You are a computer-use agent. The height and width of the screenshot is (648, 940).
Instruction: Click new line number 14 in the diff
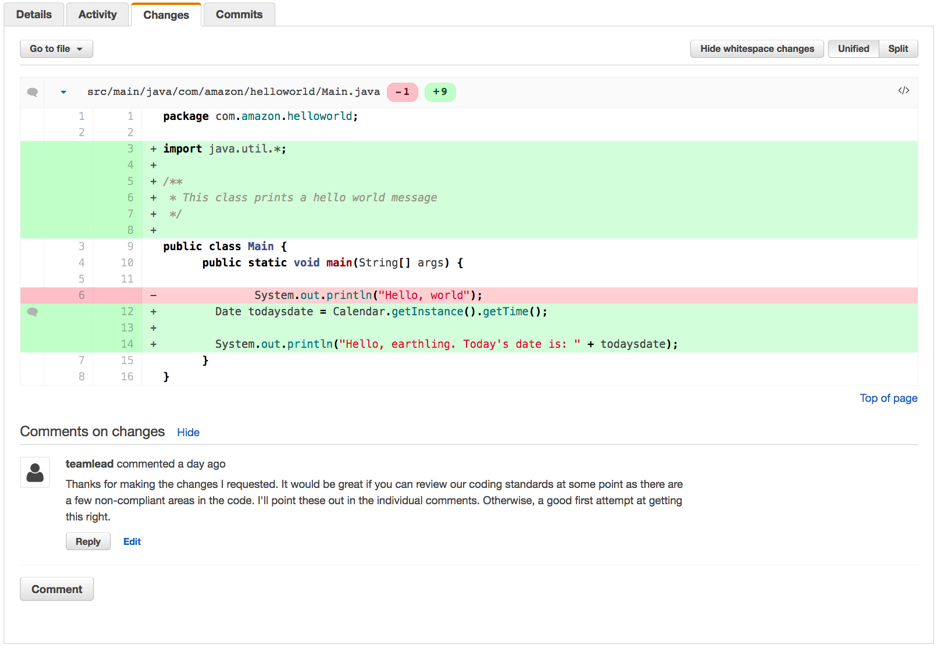tap(127, 344)
